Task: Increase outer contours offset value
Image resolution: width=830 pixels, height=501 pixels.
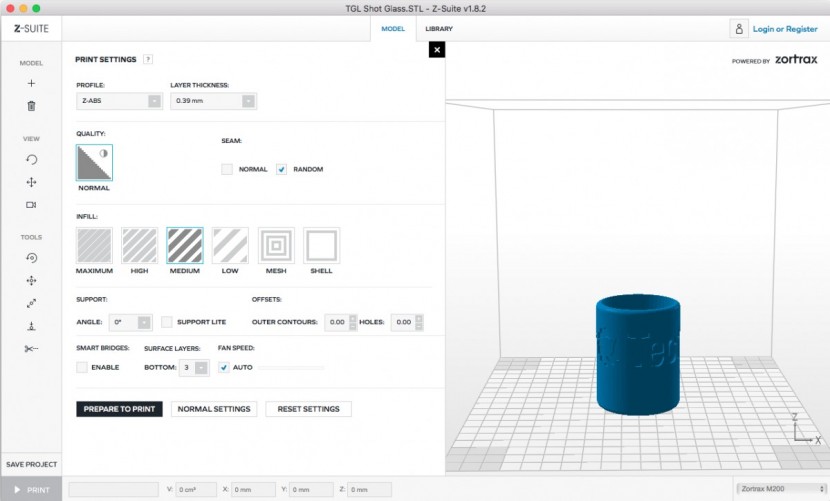Action: click(x=353, y=318)
